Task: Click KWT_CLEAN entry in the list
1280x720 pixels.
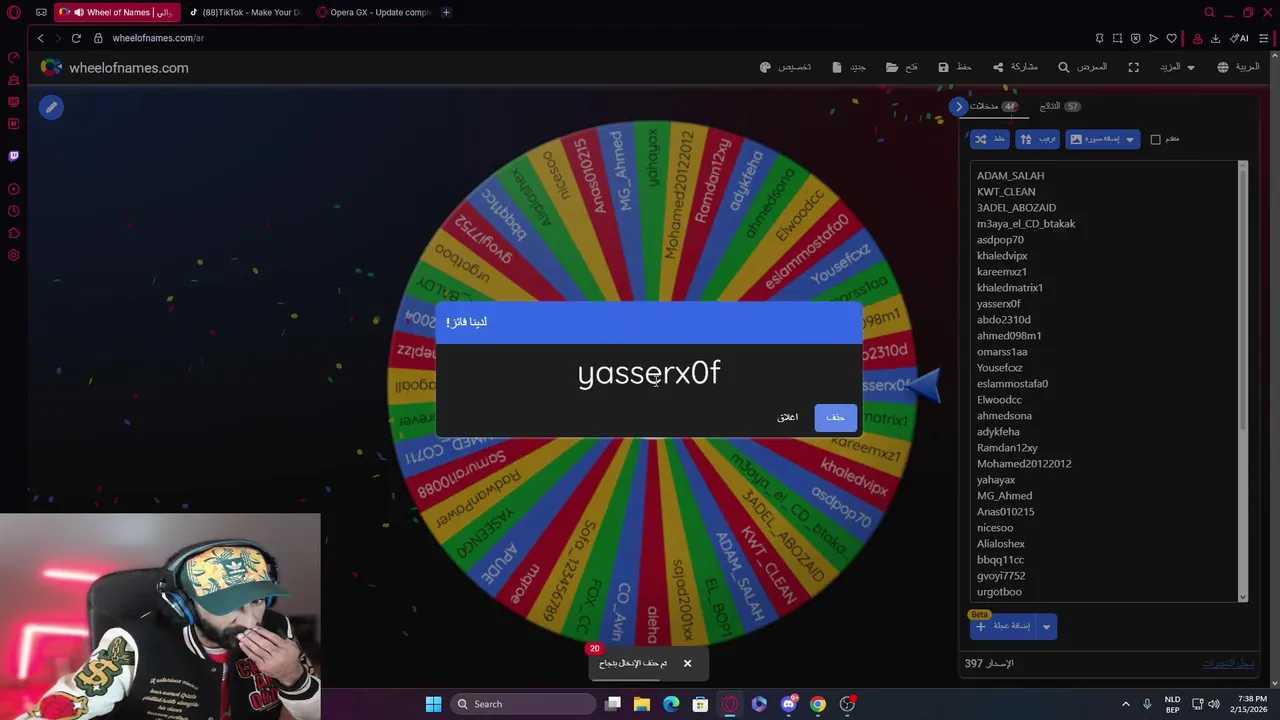Action: click(x=1006, y=191)
